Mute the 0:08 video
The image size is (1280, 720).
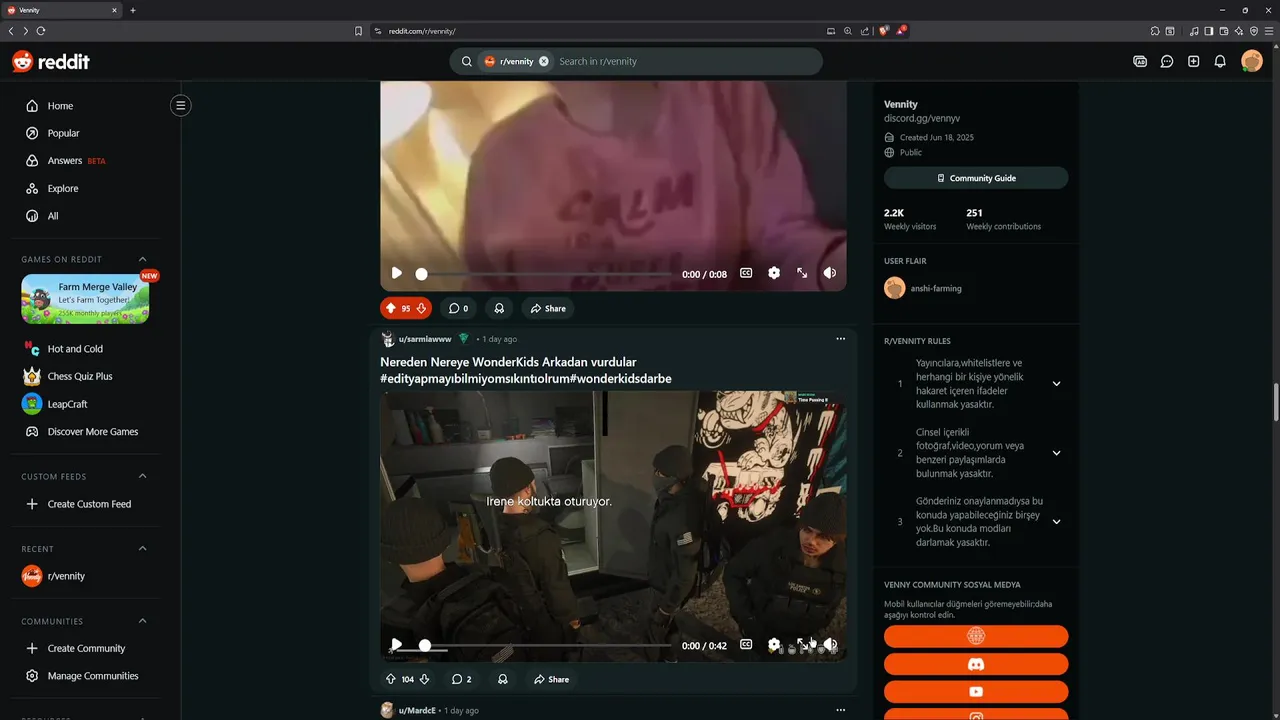[830, 273]
